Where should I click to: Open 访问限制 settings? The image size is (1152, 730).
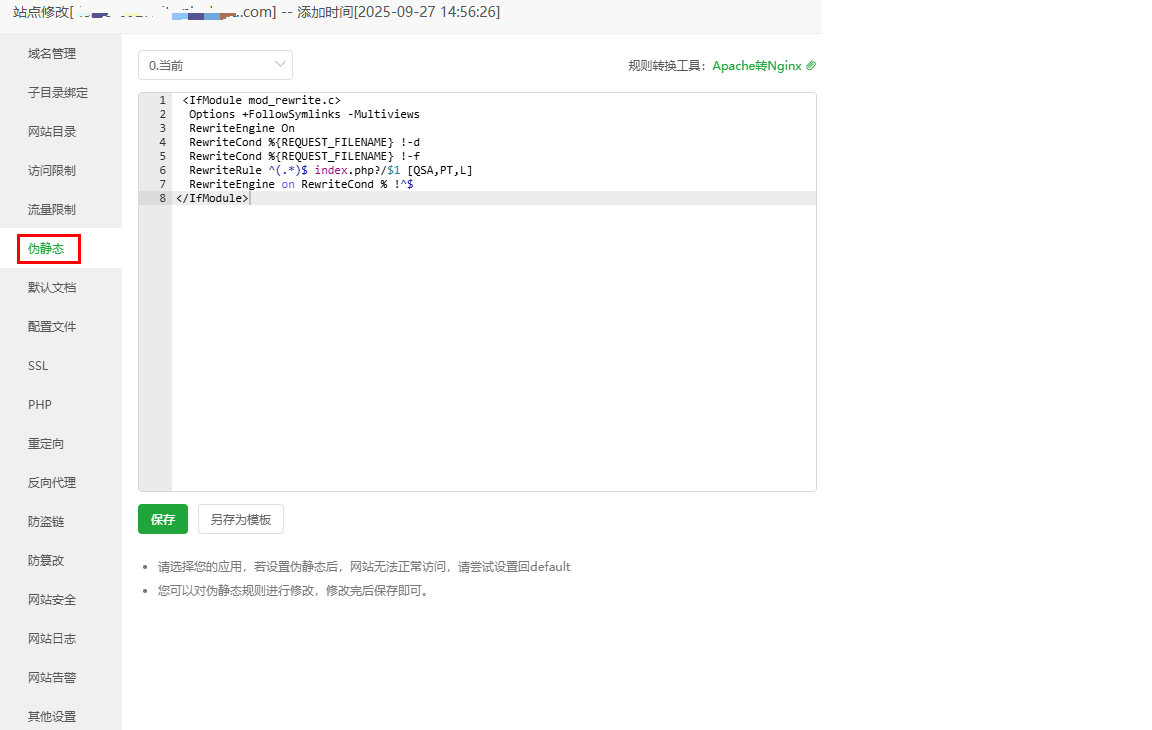pos(52,171)
